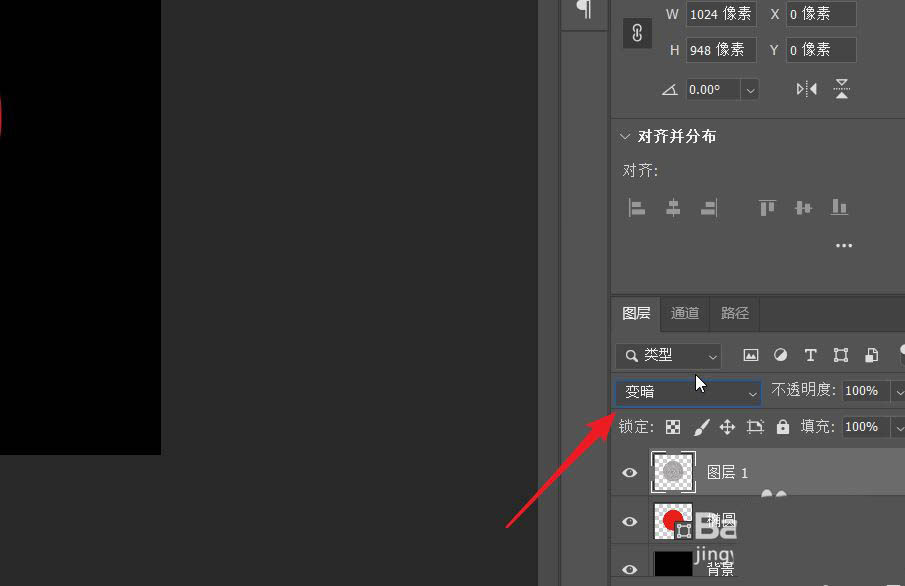
Task: Lock image pixels brush icon
Action: pyautogui.click(x=701, y=427)
